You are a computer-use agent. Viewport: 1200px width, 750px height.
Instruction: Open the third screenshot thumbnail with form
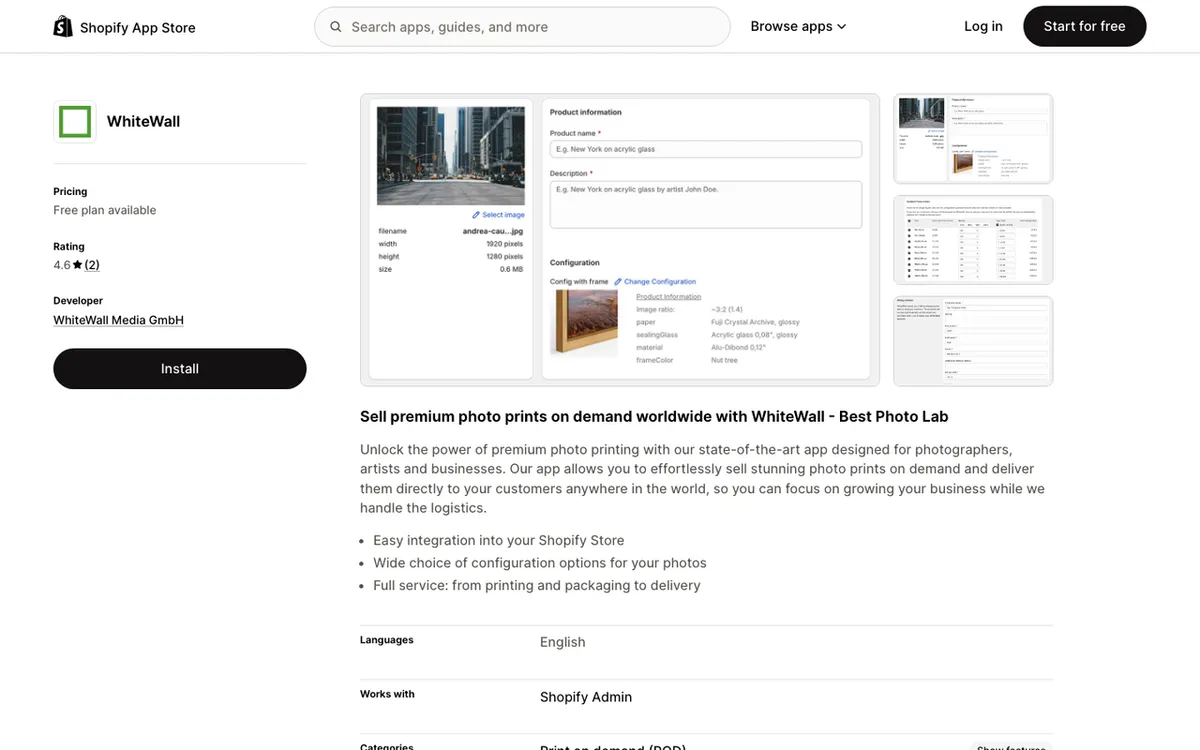click(973, 341)
